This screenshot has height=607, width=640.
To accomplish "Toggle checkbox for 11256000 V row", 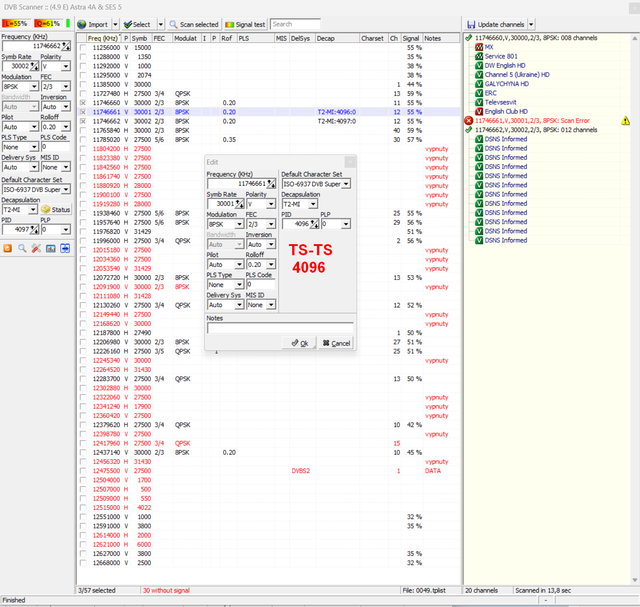I will (83, 47).
